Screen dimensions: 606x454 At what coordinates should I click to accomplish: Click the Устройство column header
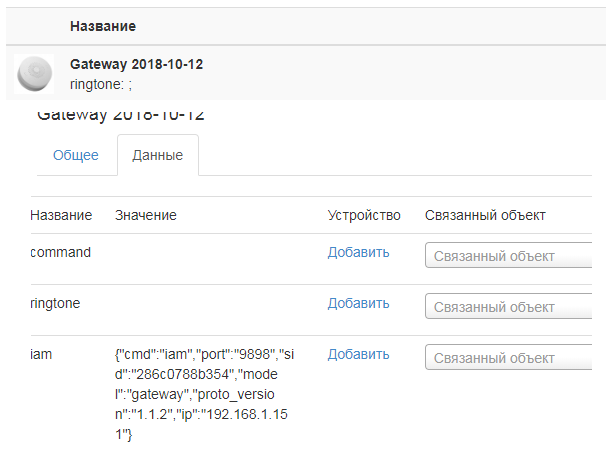pos(364,215)
